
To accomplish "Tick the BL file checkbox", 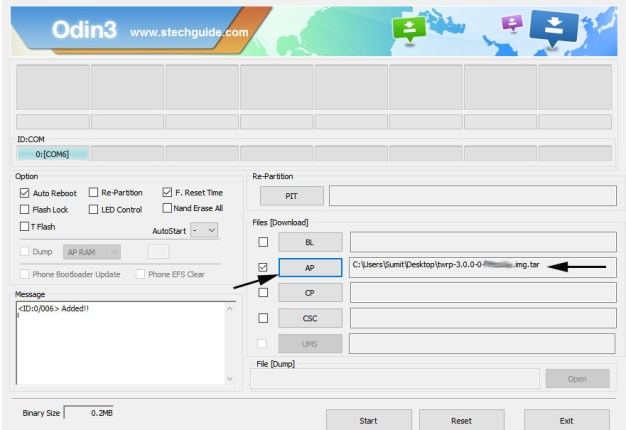I will 263,242.
